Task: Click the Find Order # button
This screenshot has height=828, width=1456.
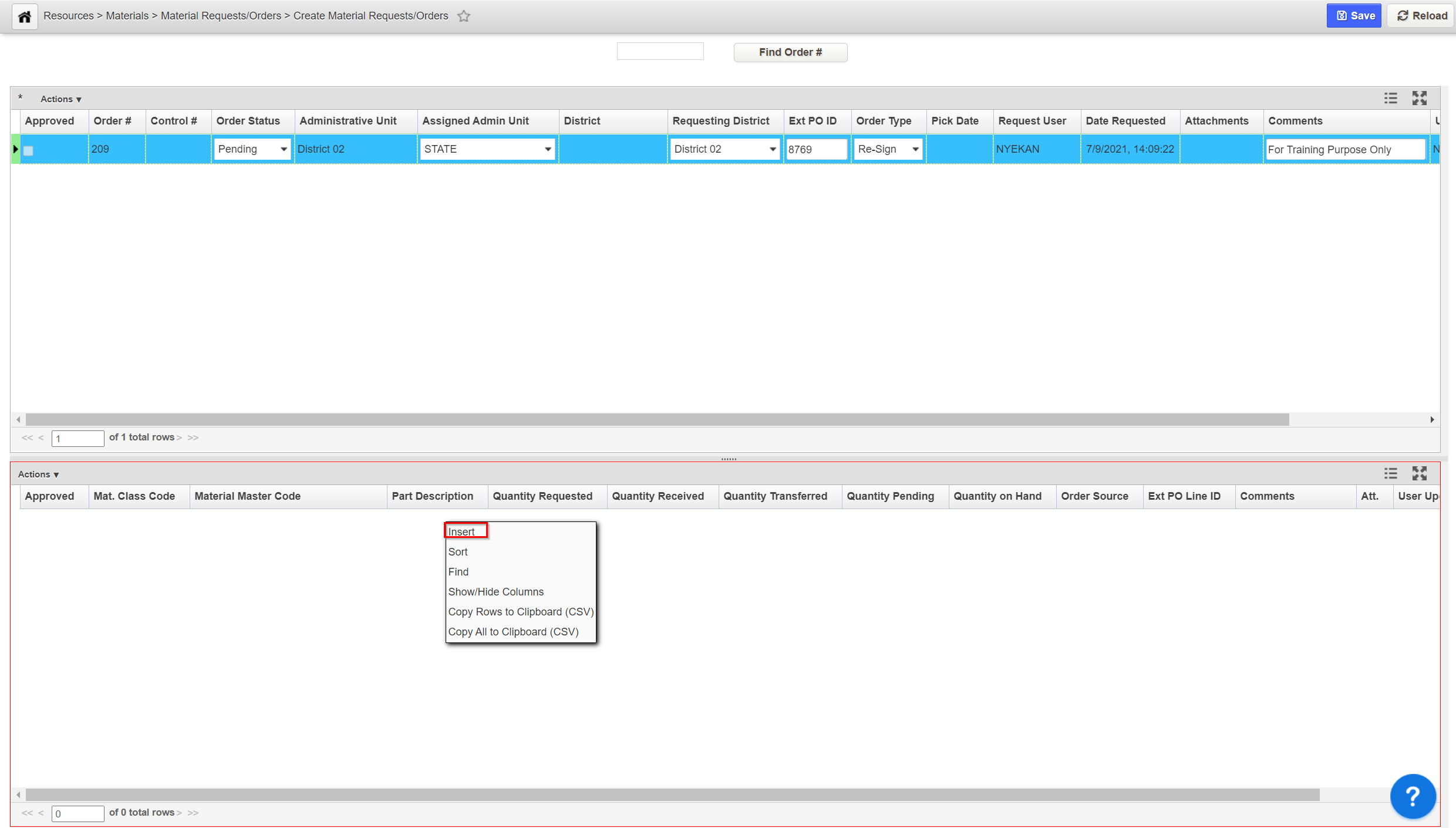Action: pyautogui.click(x=790, y=52)
